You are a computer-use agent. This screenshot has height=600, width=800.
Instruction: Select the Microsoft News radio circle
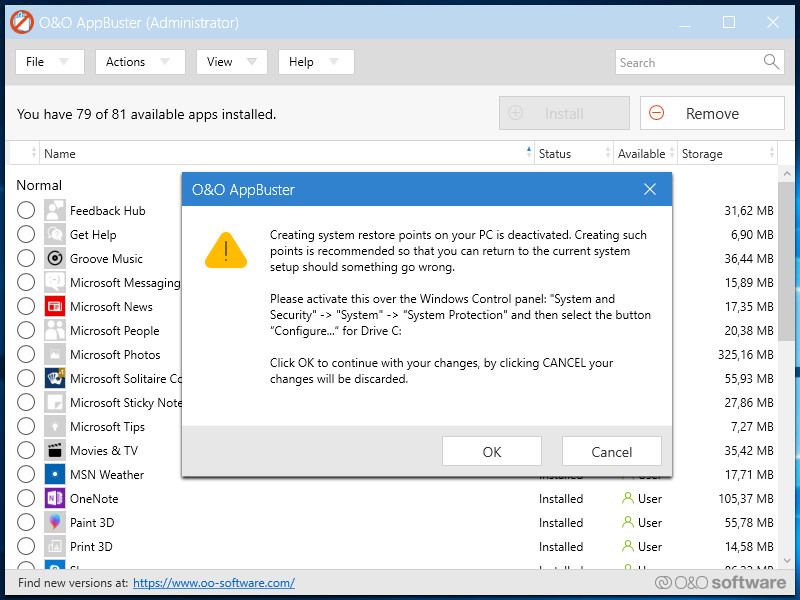pyautogui.click(x=26, y=306)
